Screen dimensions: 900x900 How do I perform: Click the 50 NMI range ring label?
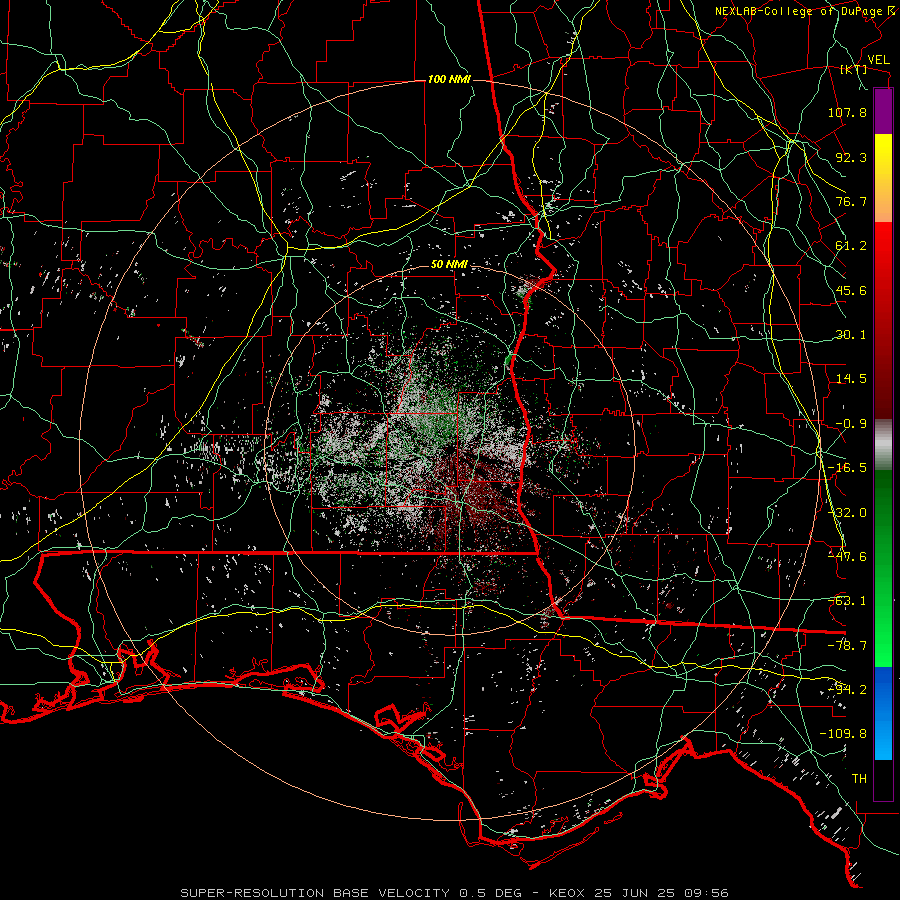(449, 265)
